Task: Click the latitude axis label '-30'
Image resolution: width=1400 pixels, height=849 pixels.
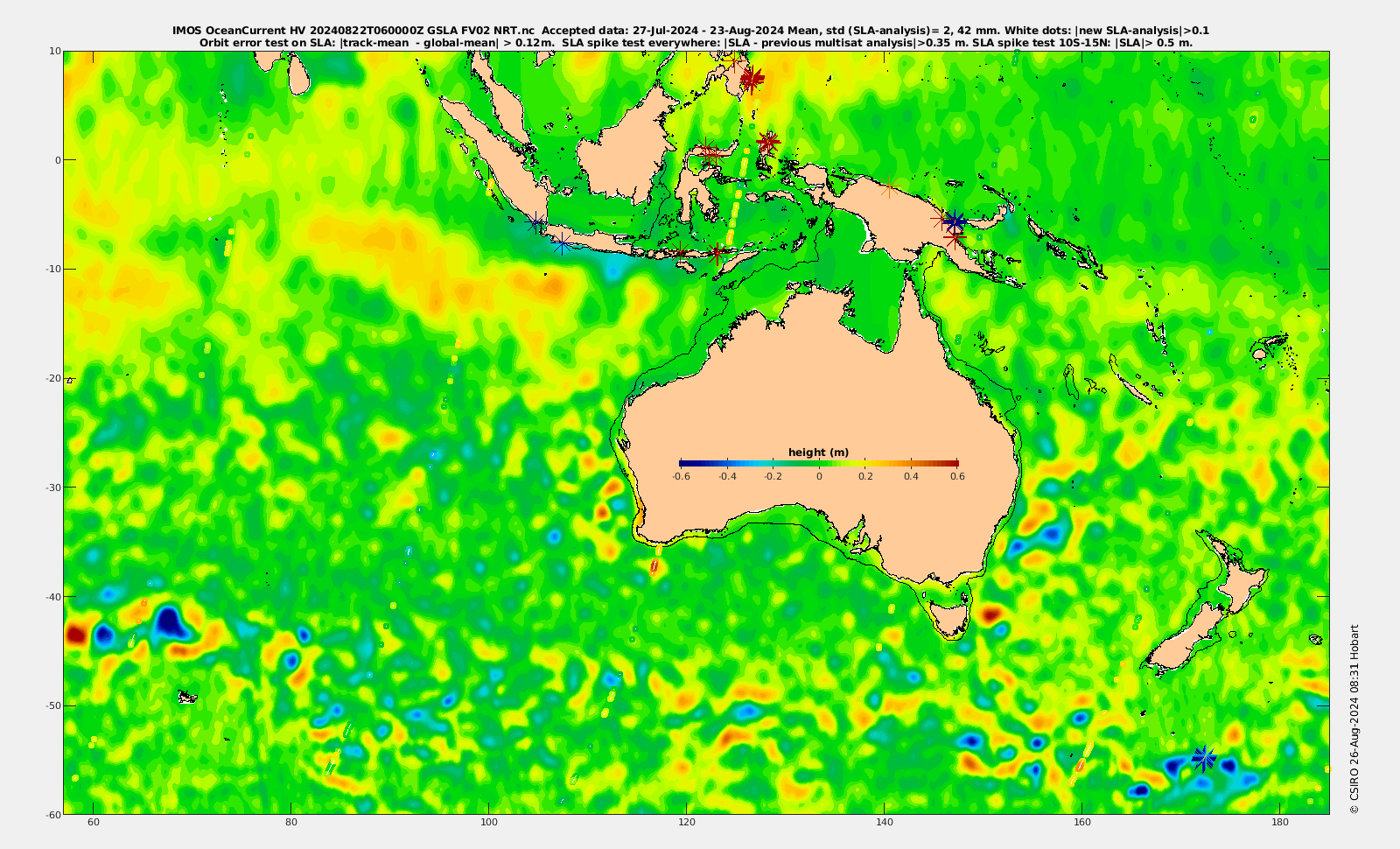Action: [52, 487]
